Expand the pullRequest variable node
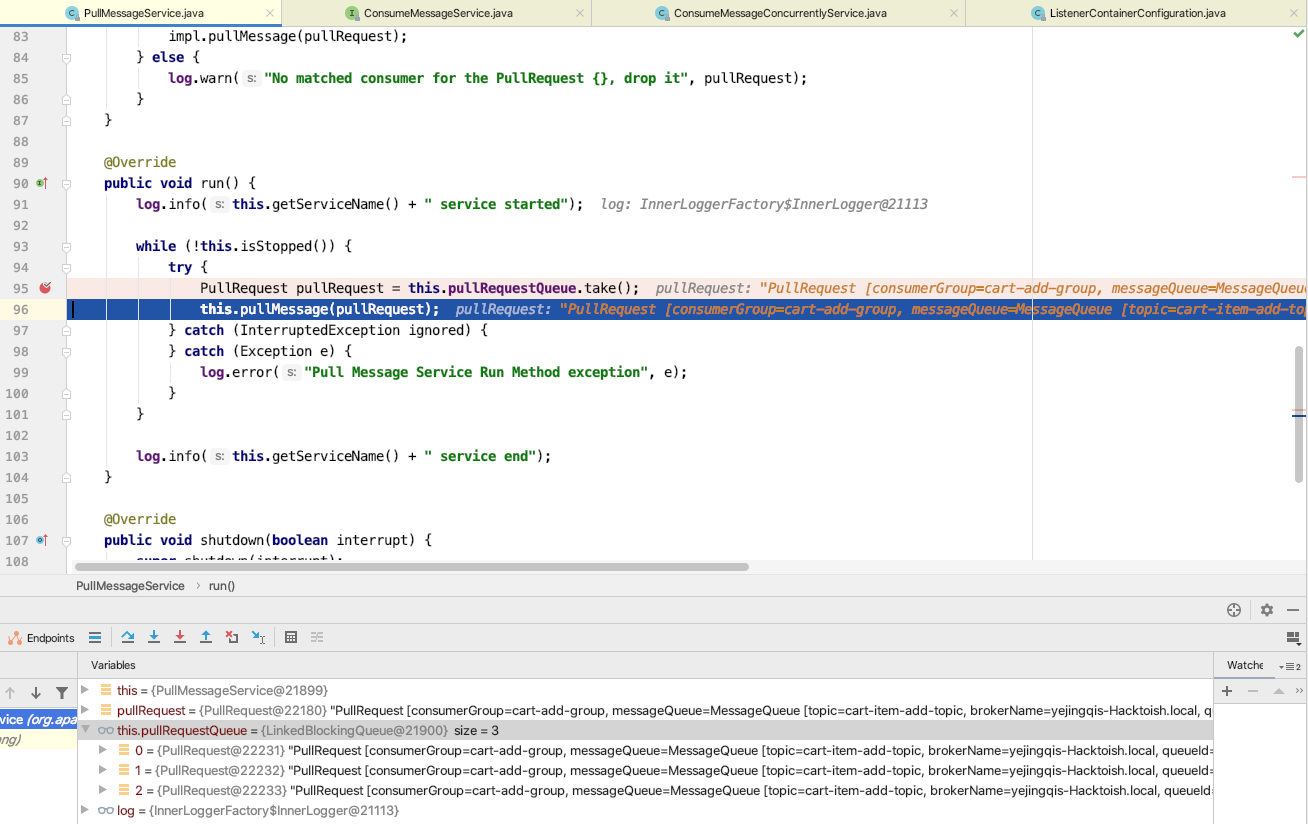Screen dimensions: 1308x824 86,710
